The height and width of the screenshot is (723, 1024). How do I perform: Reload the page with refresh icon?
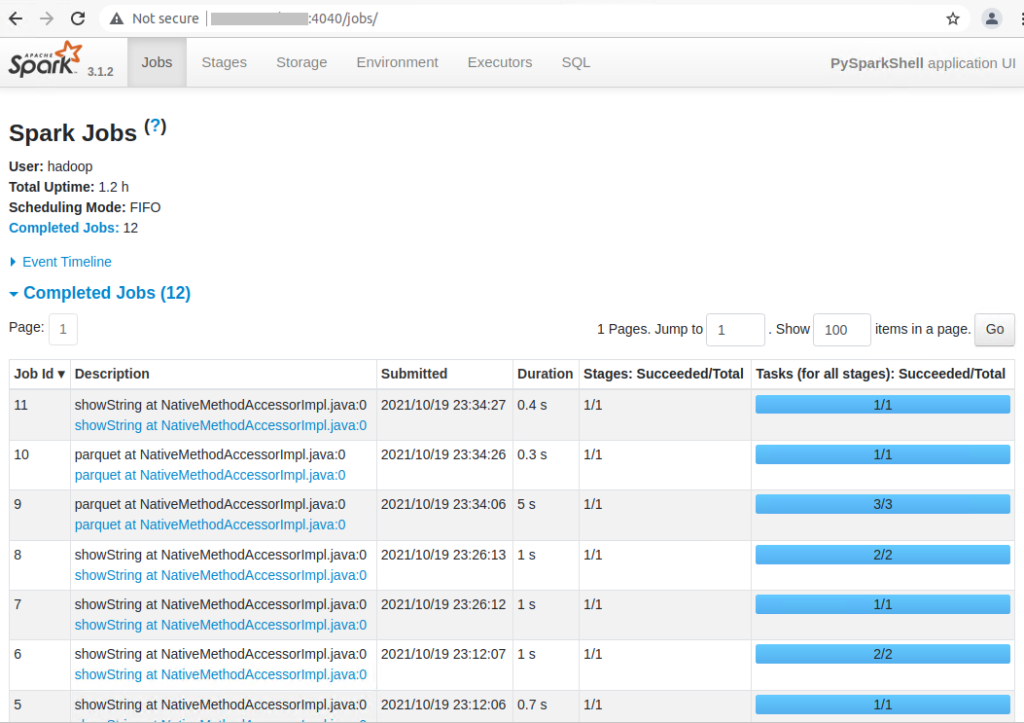[77, 18]
